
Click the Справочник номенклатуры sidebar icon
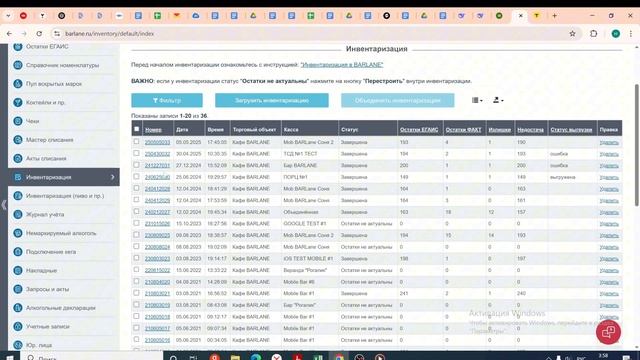(x=18, y=65)
